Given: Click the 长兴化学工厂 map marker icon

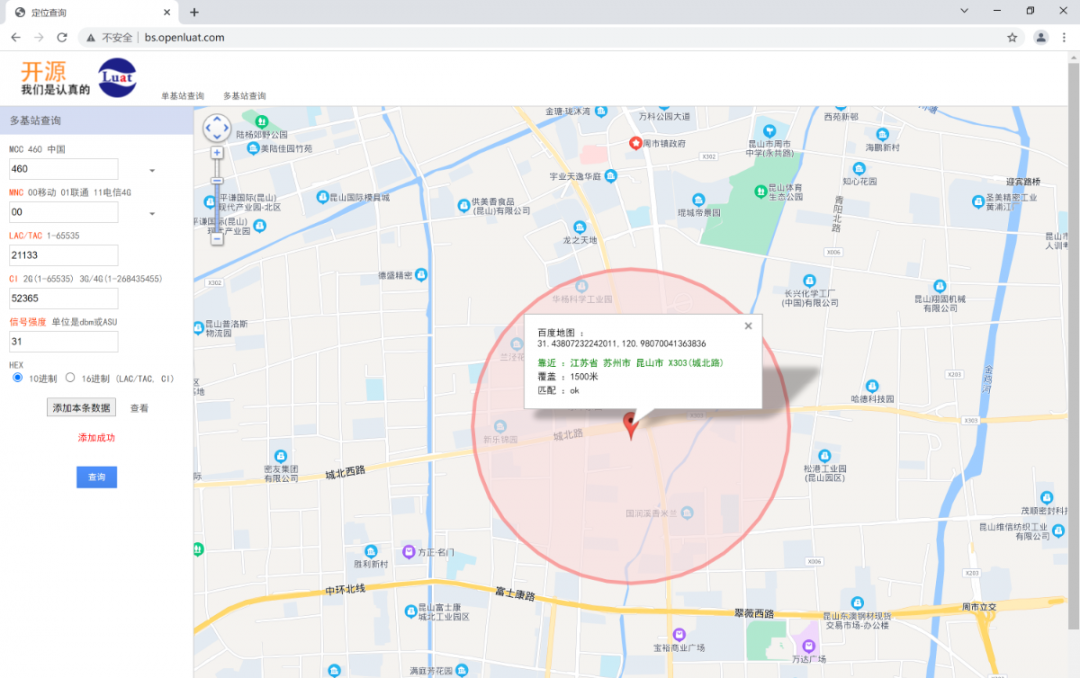Looking at the screenshot, I should (x=809, y=280).
